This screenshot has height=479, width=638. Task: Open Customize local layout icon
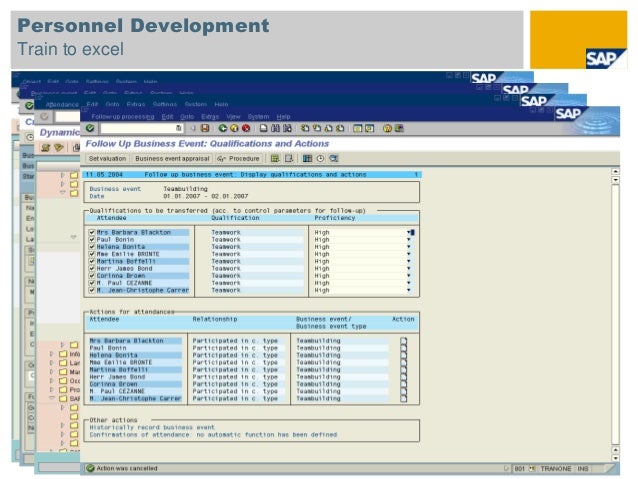pyautogui.click(x=399, y=128)
